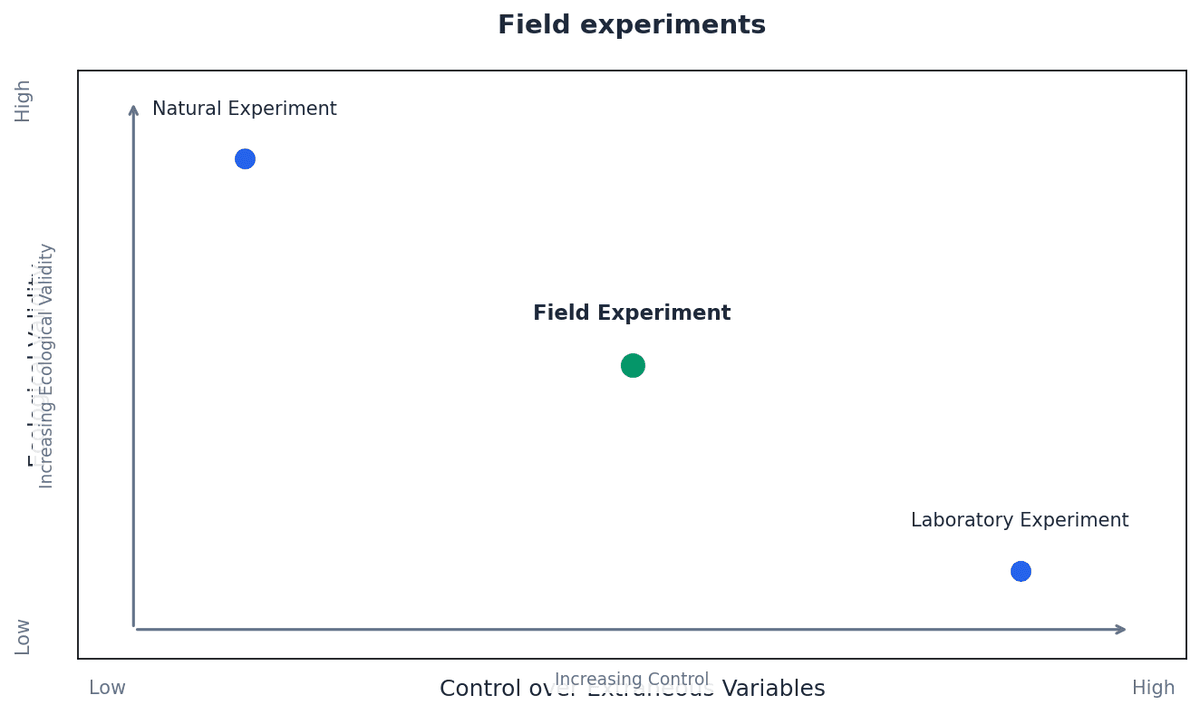Screen dimensions: 1200x713
Task: Click the "Low" label on the vertical axis
Action: click(22, 636)
